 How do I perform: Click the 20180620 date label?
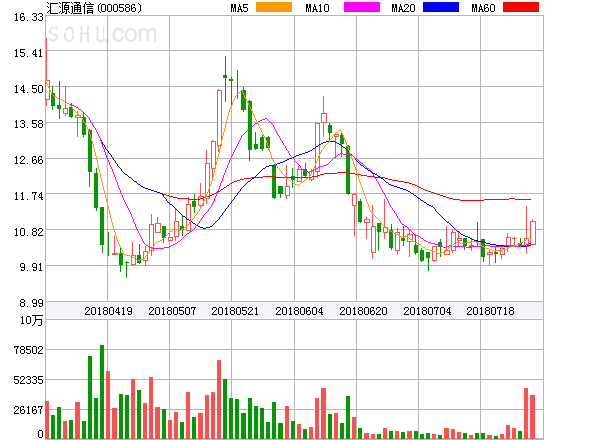click(363, 311)
